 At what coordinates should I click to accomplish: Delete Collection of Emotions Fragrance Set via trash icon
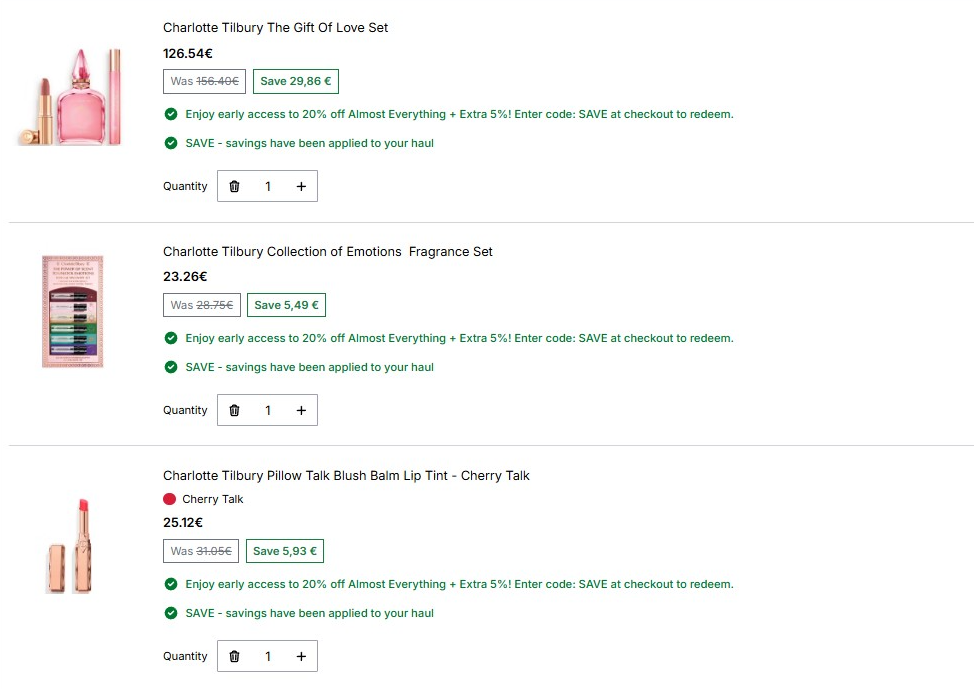tap(234, 410)
